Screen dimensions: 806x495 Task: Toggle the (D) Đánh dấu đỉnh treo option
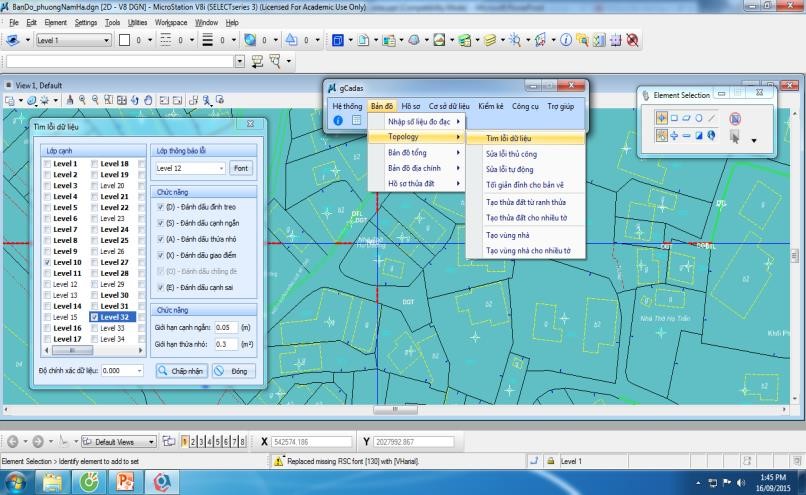160,207
